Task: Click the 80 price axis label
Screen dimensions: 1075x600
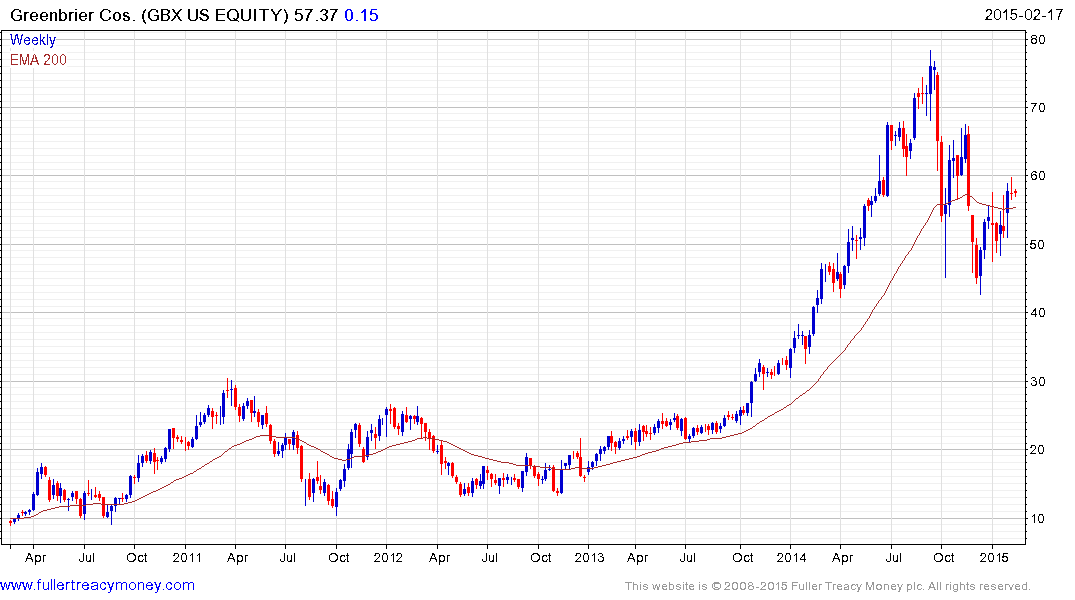Action: (x=1038, y=40)
